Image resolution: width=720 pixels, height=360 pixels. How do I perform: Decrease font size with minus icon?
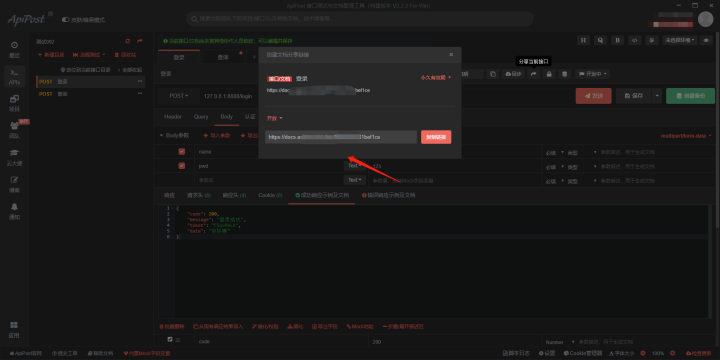click(643, 353)
